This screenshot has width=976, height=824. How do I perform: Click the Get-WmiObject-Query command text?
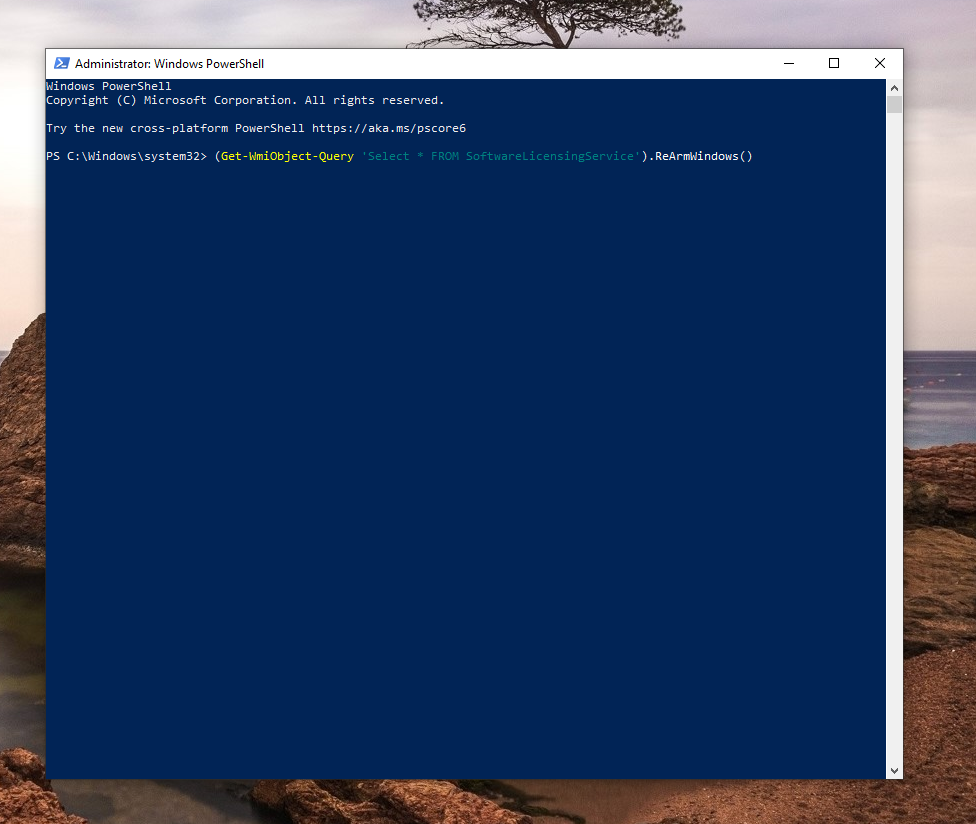click(288, 156)
